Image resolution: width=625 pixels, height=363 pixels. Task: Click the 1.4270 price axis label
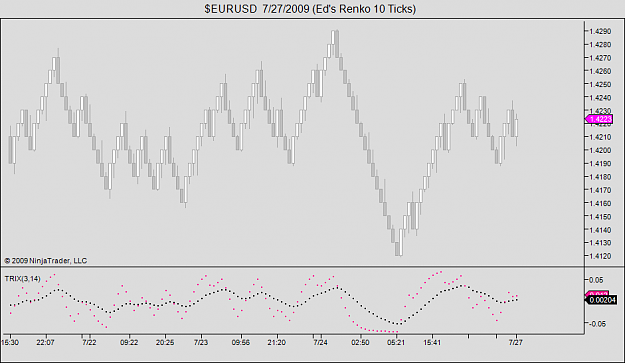pyautogui.click(x=600, y=58)
